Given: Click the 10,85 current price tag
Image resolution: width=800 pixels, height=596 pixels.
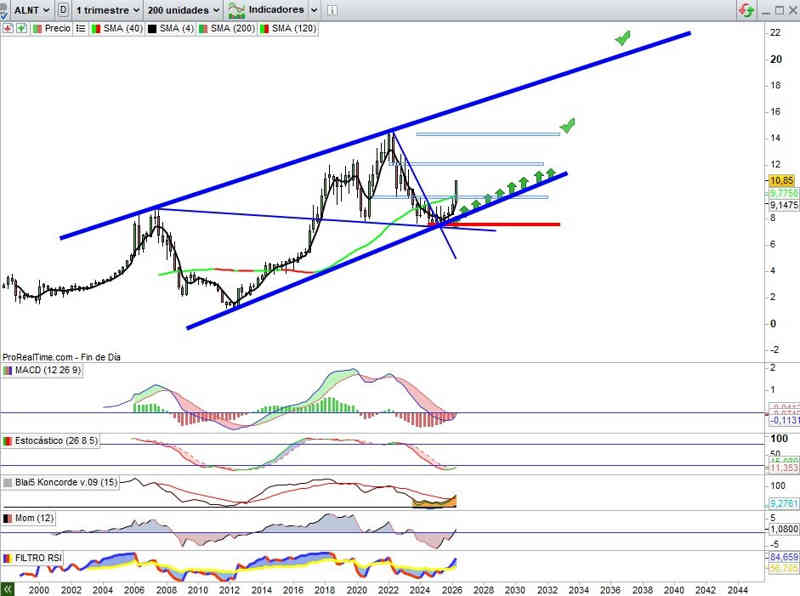Looking at the screenshot, I should [781, 180].
